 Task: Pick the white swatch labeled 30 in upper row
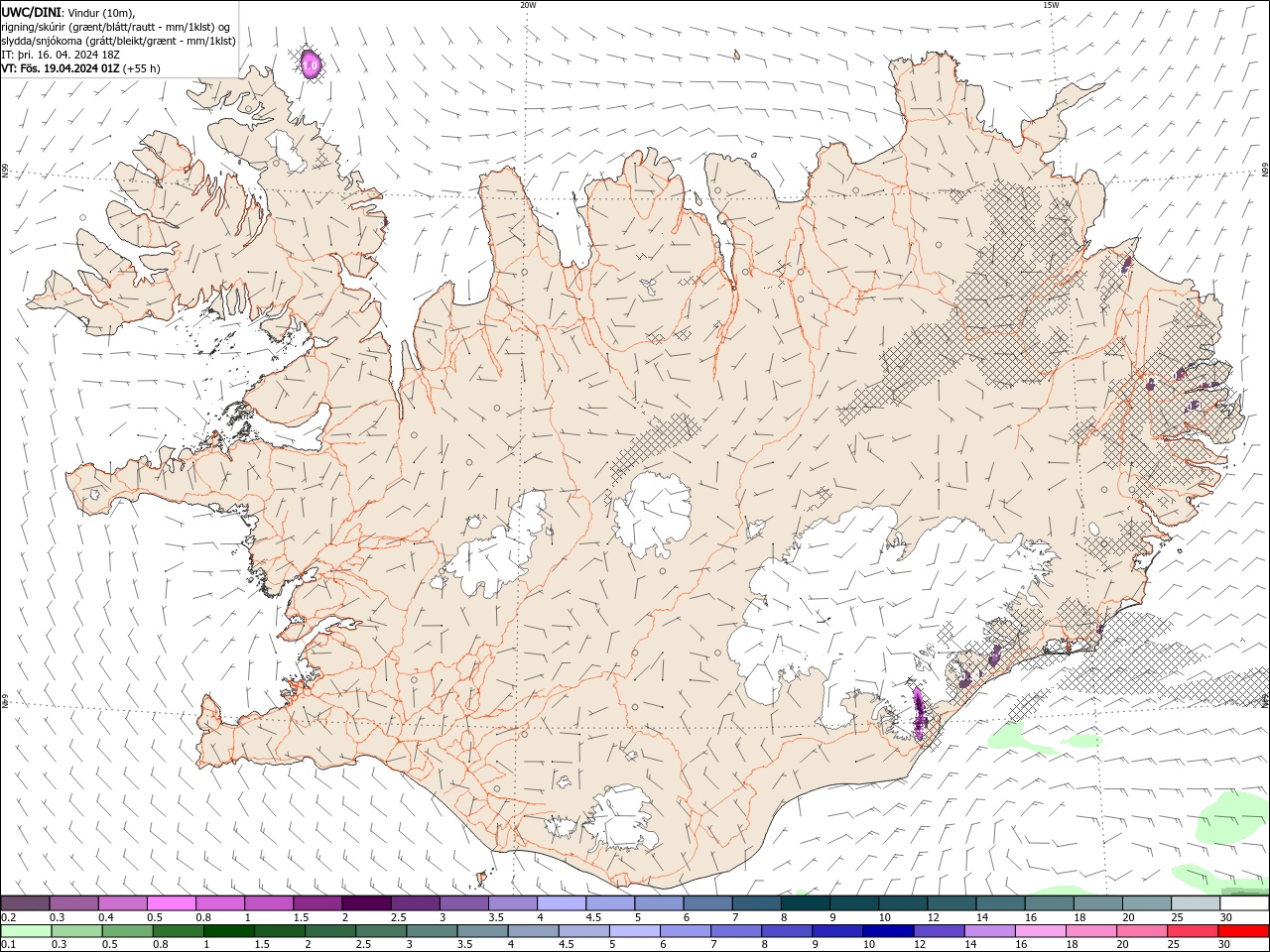(x=1245, y=902)
